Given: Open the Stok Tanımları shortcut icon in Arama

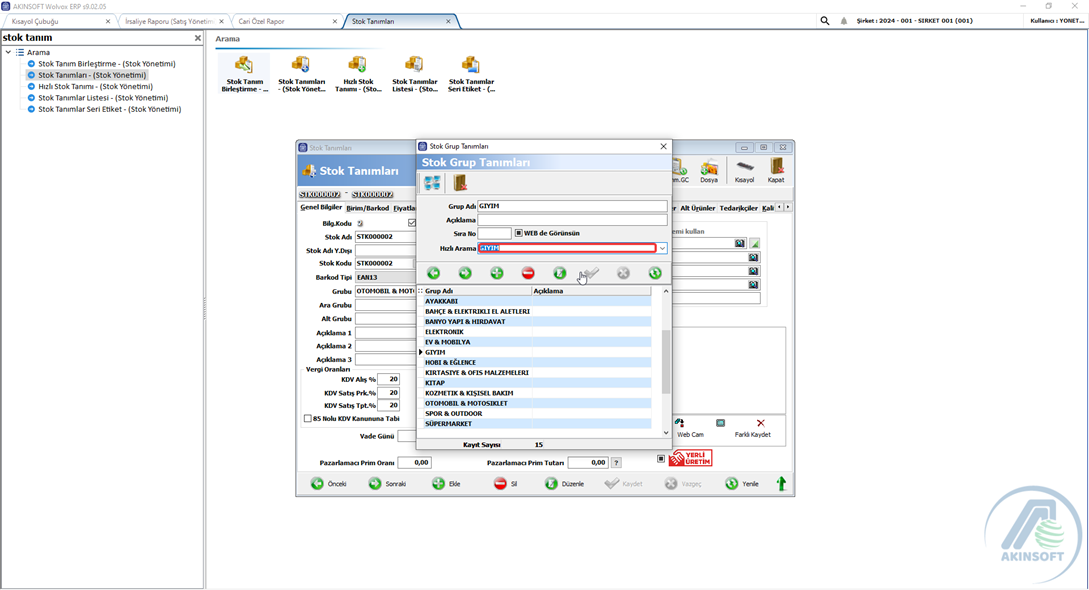Looking at the screenshot, I should click(x=301, y=74).
